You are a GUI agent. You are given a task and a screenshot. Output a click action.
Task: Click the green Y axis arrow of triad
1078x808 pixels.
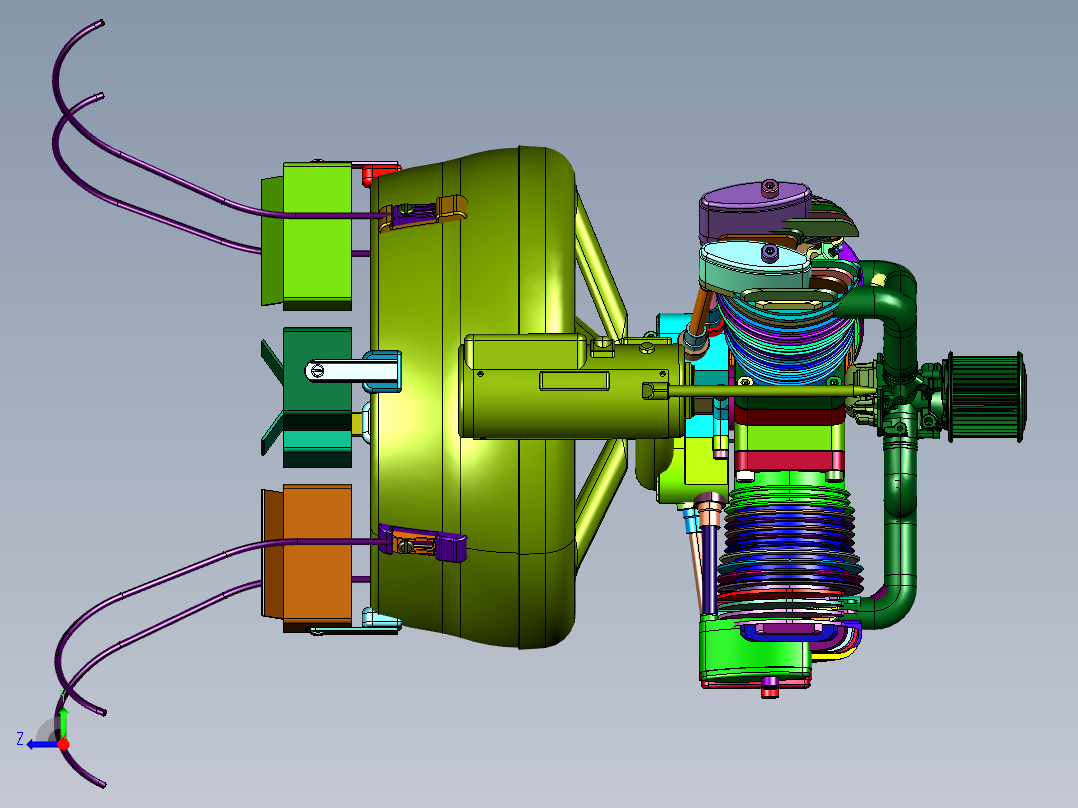coord(63,721)
